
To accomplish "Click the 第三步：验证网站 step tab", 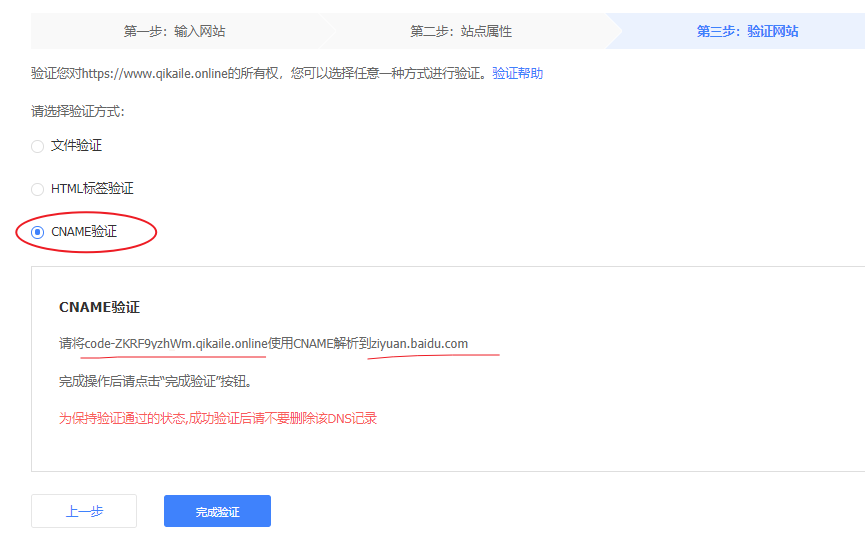I will [x=747, y=31].
